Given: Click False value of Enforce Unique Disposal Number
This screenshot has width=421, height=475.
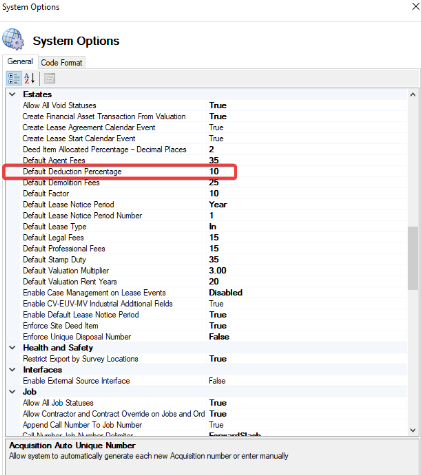Looking at the screenshot, I should tap(219, 336).
